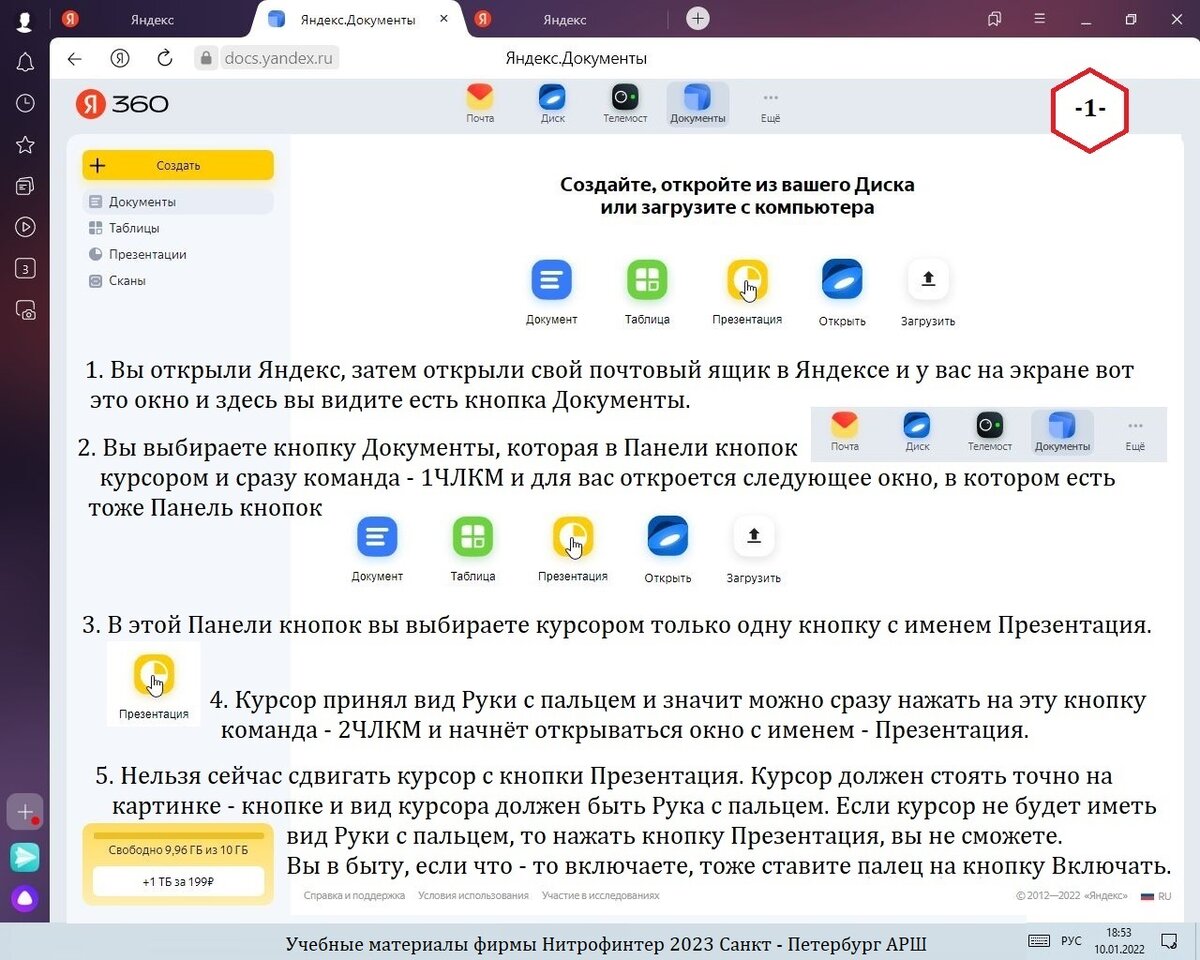Screen dimensions: 1200x960
Task: Open the profile icon in browser sidebar
Action: [25, 21]
